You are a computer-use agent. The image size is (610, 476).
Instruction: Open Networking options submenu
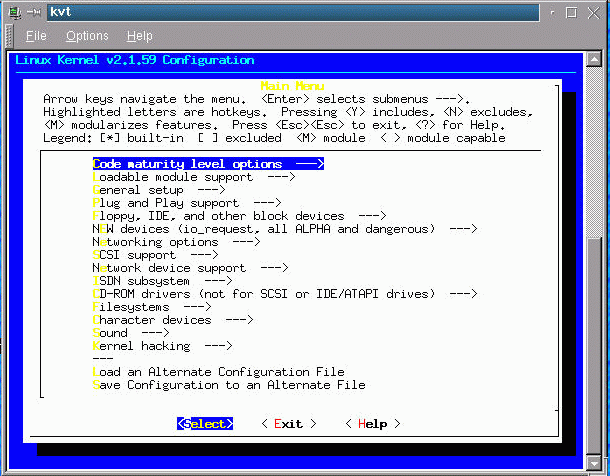tap(176, 242)
